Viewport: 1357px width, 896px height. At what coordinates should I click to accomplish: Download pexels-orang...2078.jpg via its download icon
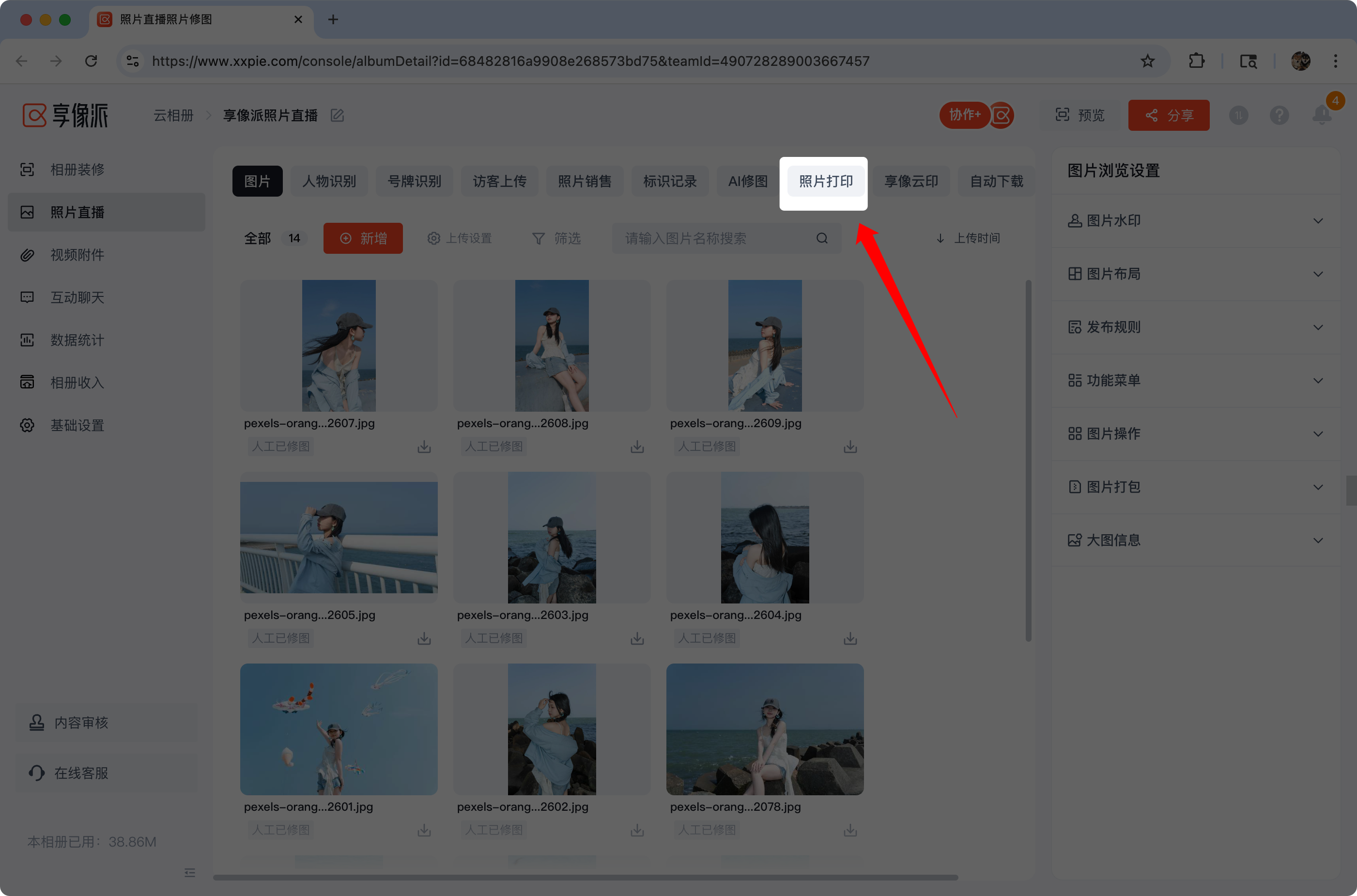click(850, 830)
